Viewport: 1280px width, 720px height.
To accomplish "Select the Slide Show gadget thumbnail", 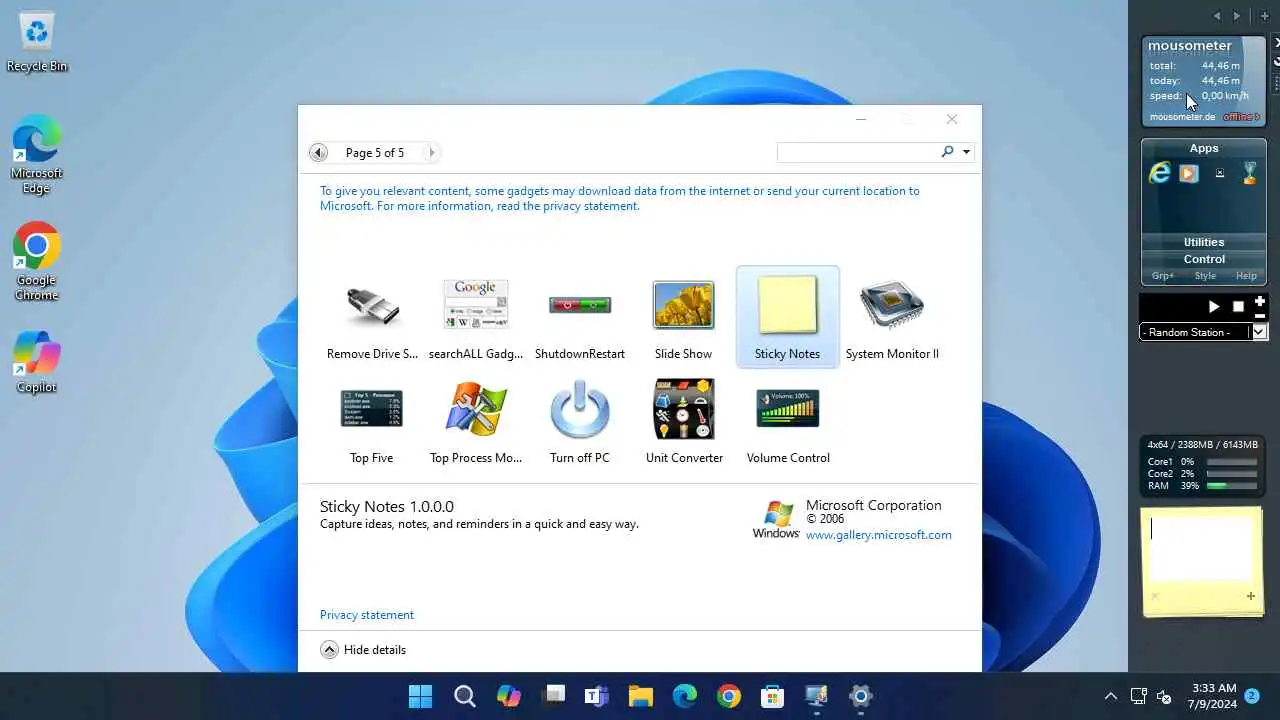I will (684, 305).
